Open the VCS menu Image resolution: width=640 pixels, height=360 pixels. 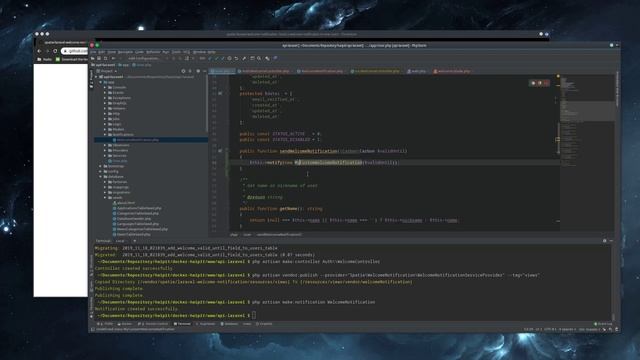[x=186, y=52]
